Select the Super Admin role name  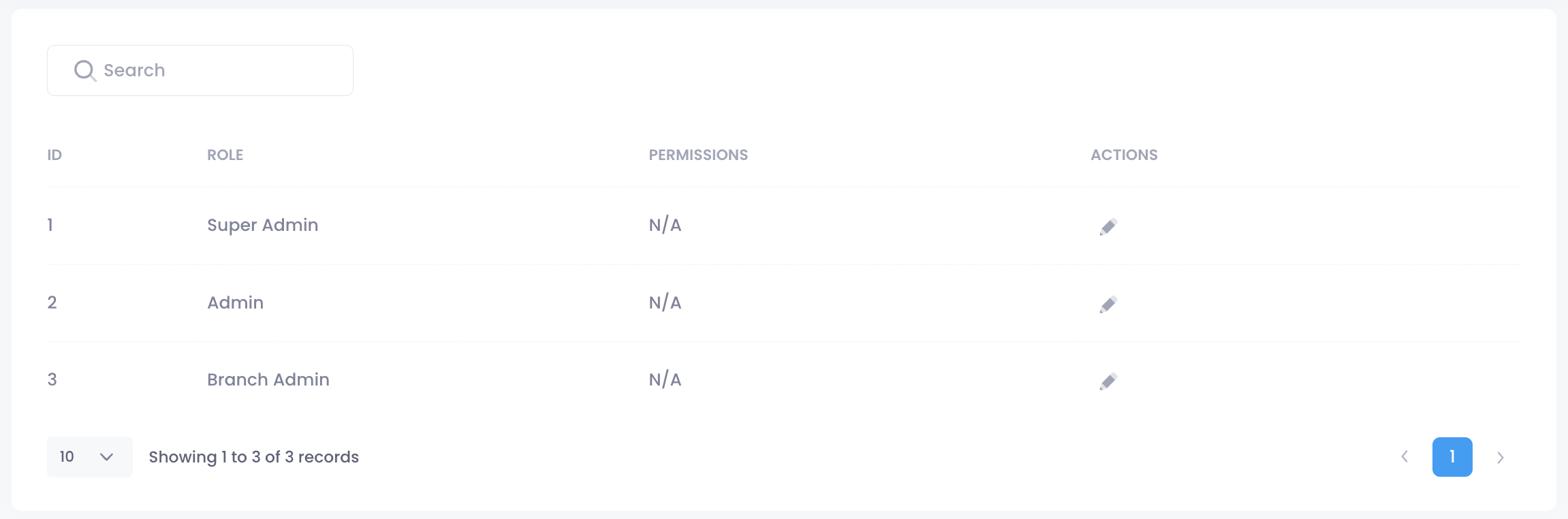pyautogui.click(x=262, y=225)
